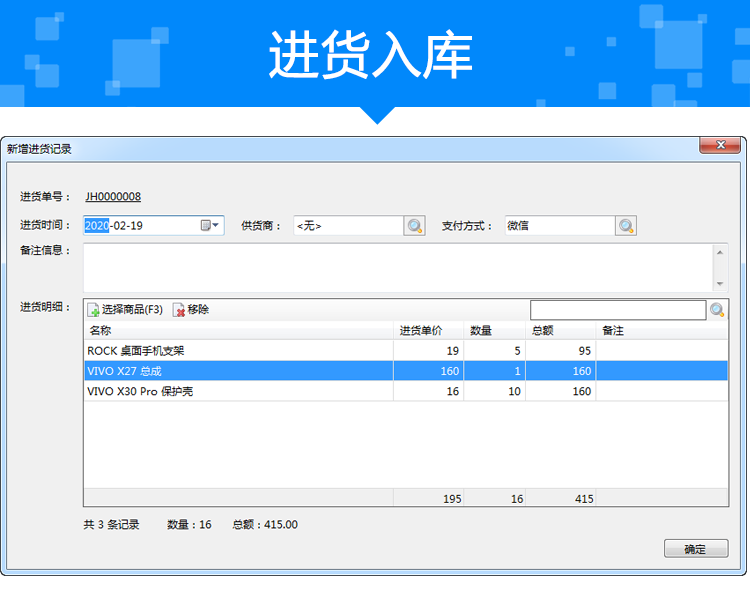The height and width of the screenshot is (605, 750).
Task: Sort by the 进货单价 column header
Action: pos(428,331)
